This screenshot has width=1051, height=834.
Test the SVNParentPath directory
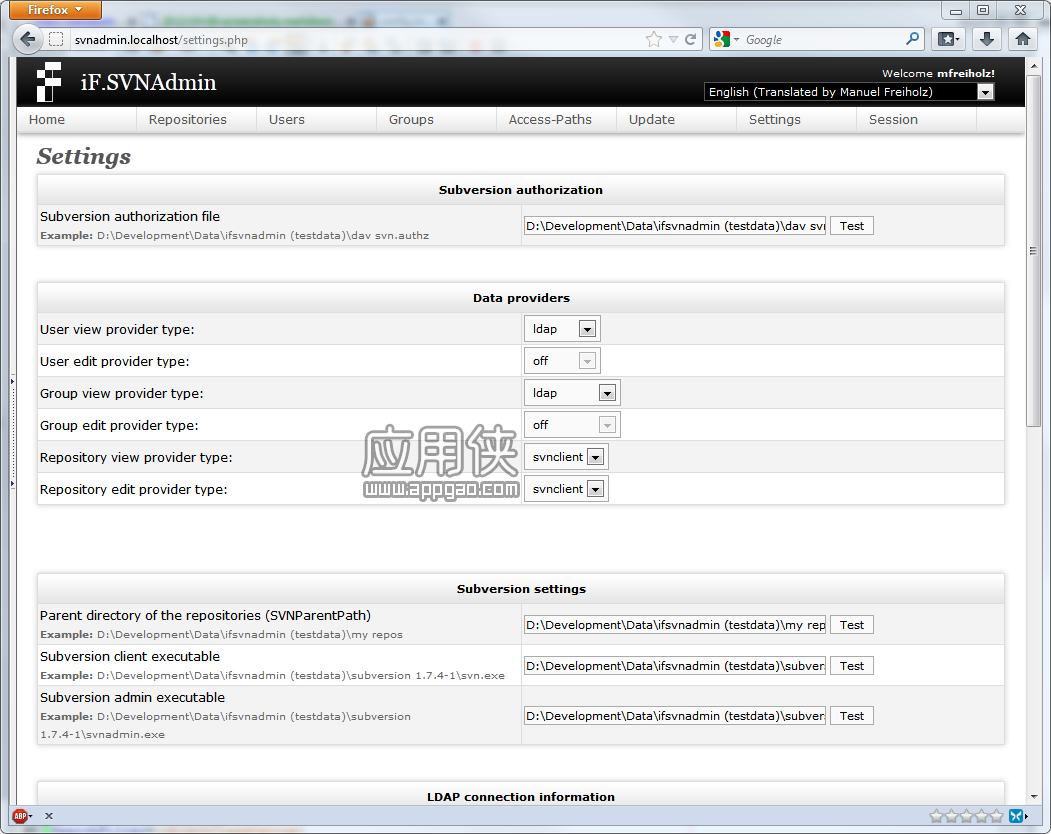tap(851, 625)
